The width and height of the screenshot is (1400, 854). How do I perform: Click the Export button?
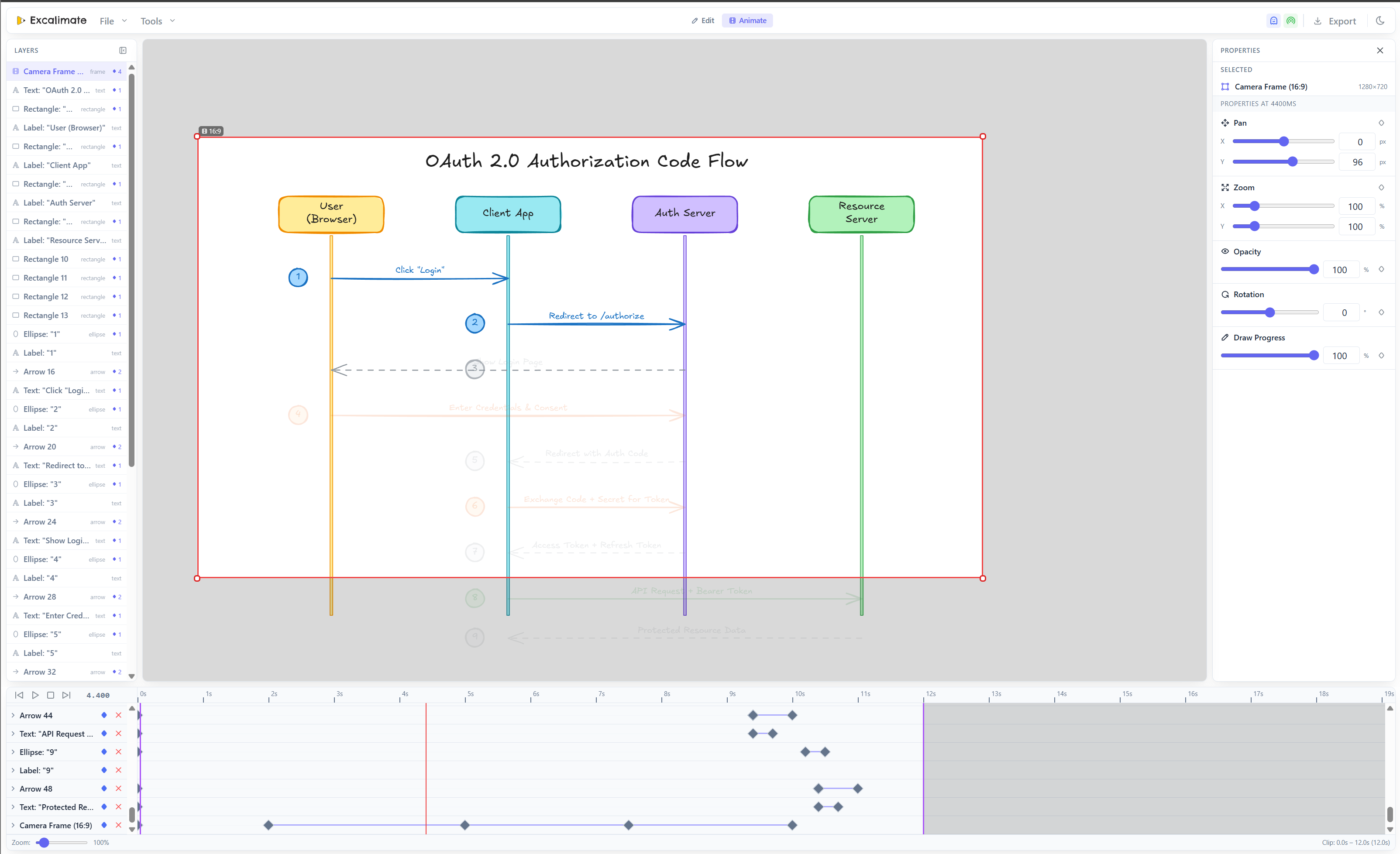pos(1335,21)
